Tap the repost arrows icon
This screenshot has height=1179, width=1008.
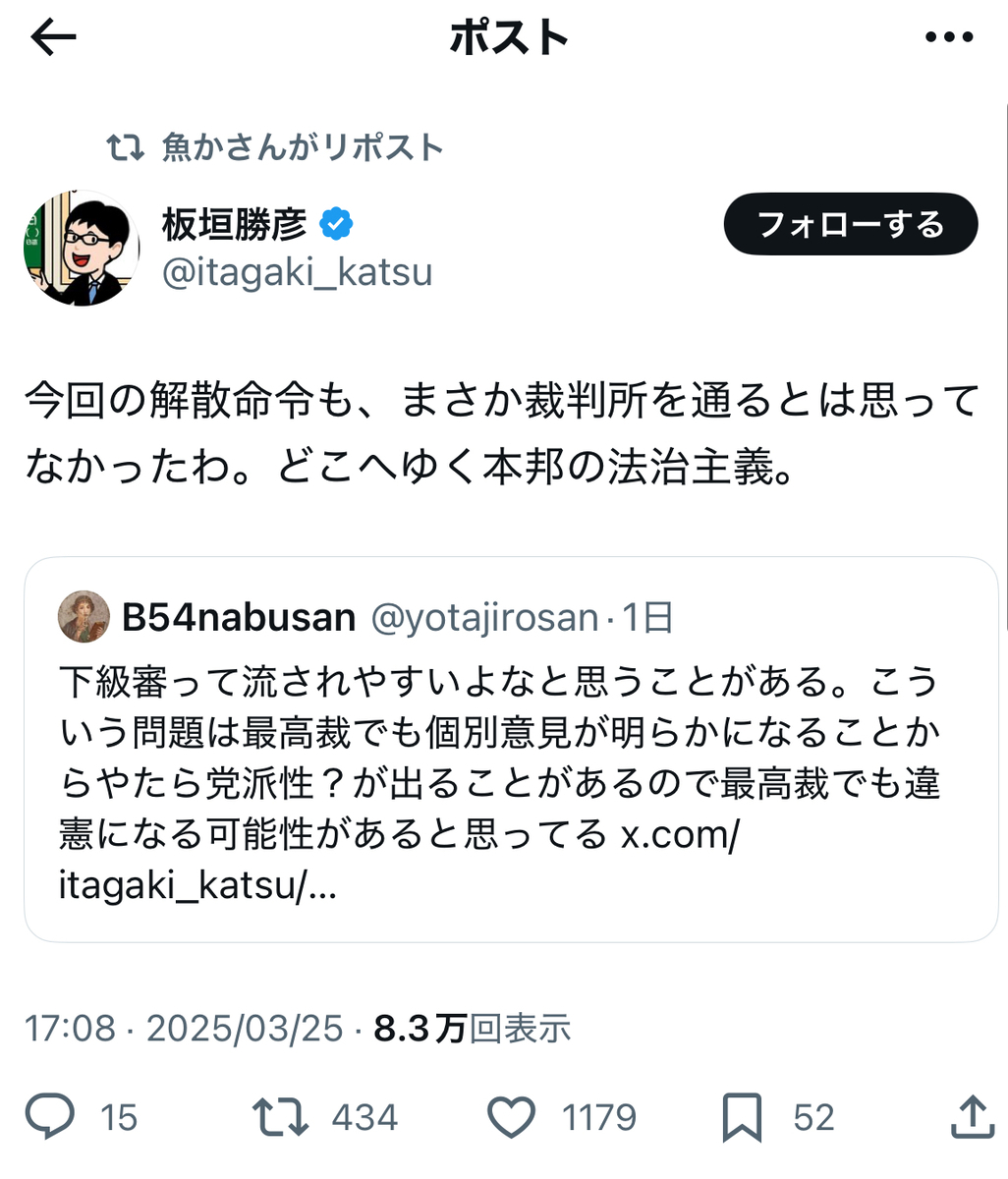point(280,1117)
